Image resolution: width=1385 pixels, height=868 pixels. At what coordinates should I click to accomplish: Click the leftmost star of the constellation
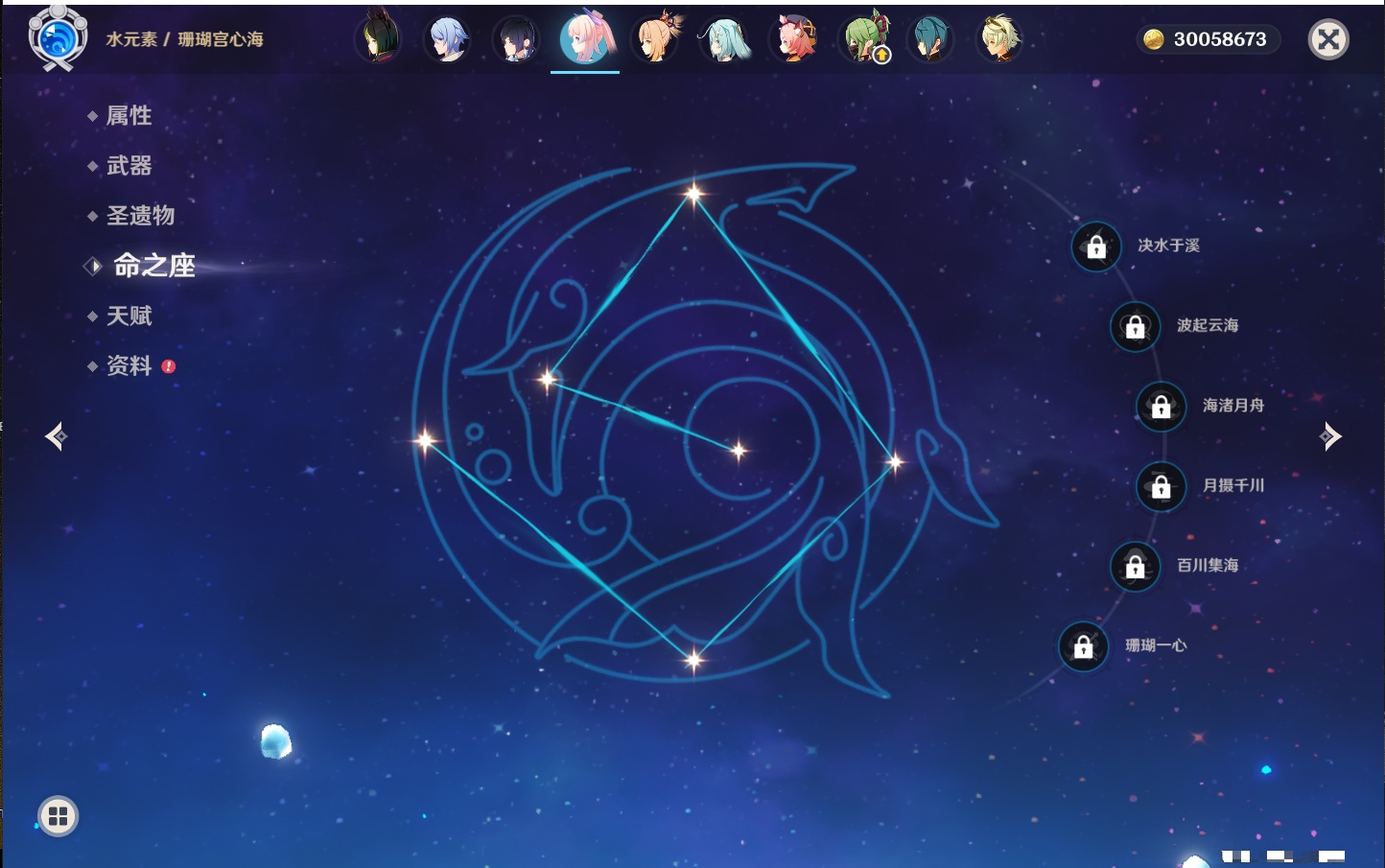tap(425, 440)
